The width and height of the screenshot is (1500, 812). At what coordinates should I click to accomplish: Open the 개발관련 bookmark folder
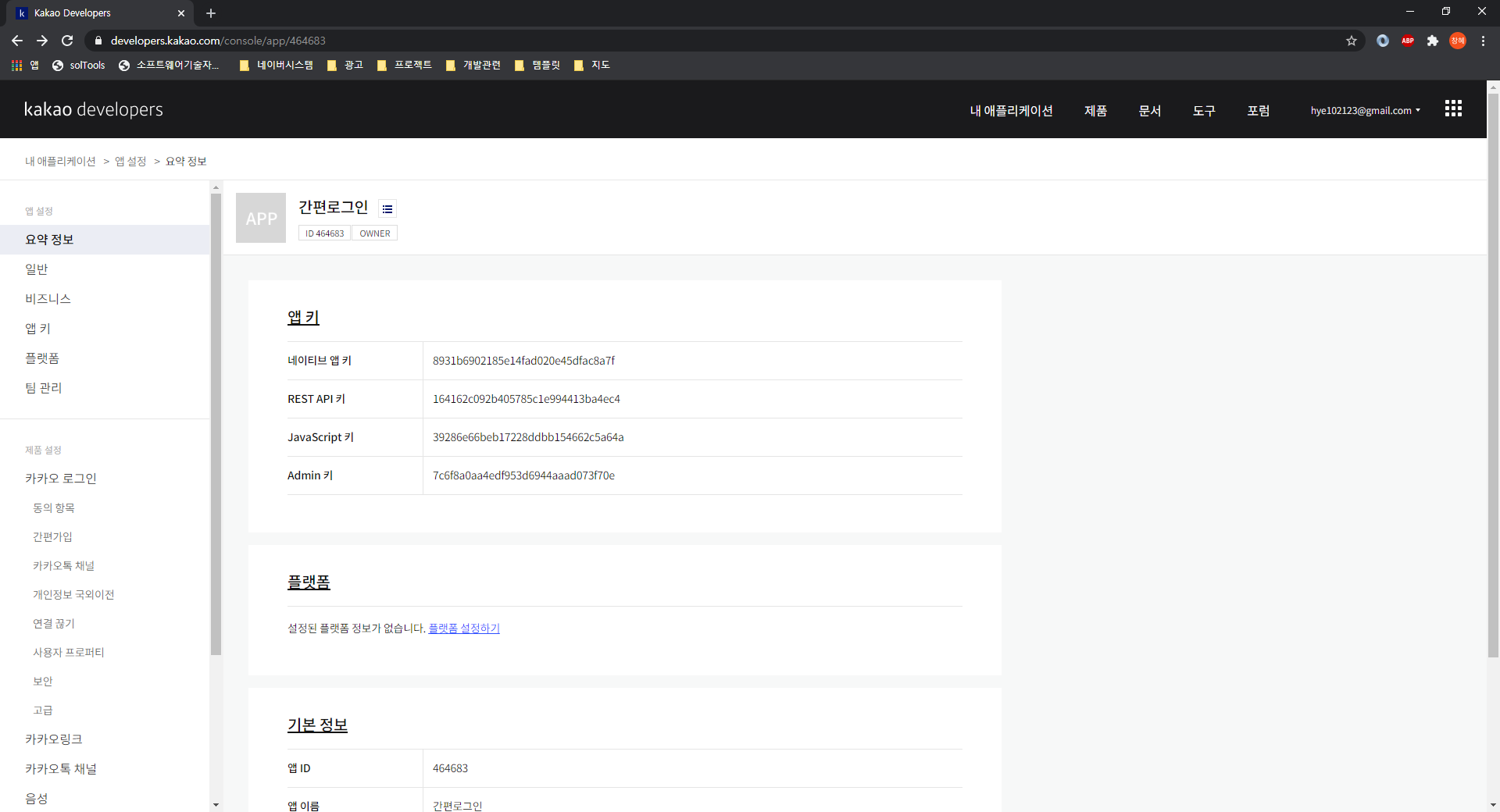click(x=473, y=65)
